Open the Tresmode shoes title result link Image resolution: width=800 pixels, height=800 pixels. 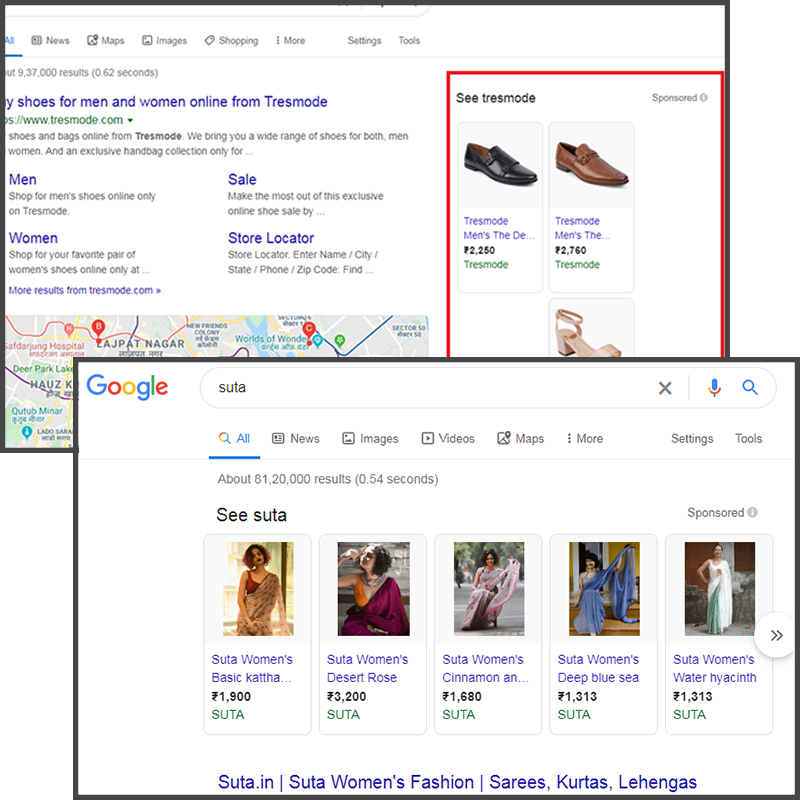point(166,102)
